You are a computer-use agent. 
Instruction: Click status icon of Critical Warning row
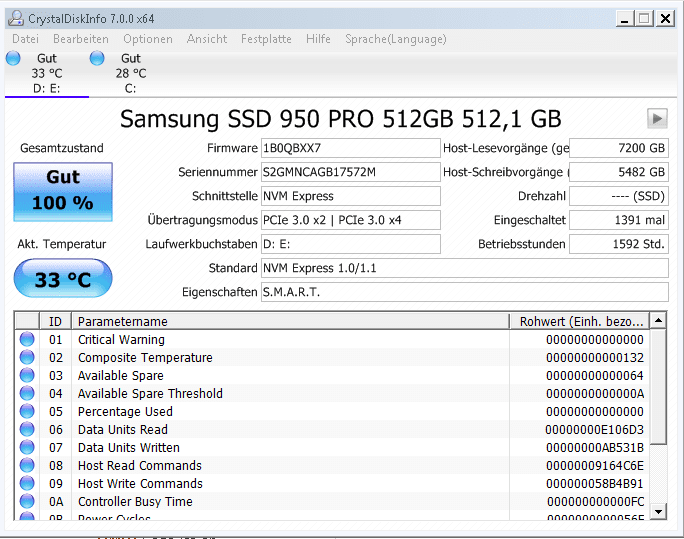(x=27, y=339)
